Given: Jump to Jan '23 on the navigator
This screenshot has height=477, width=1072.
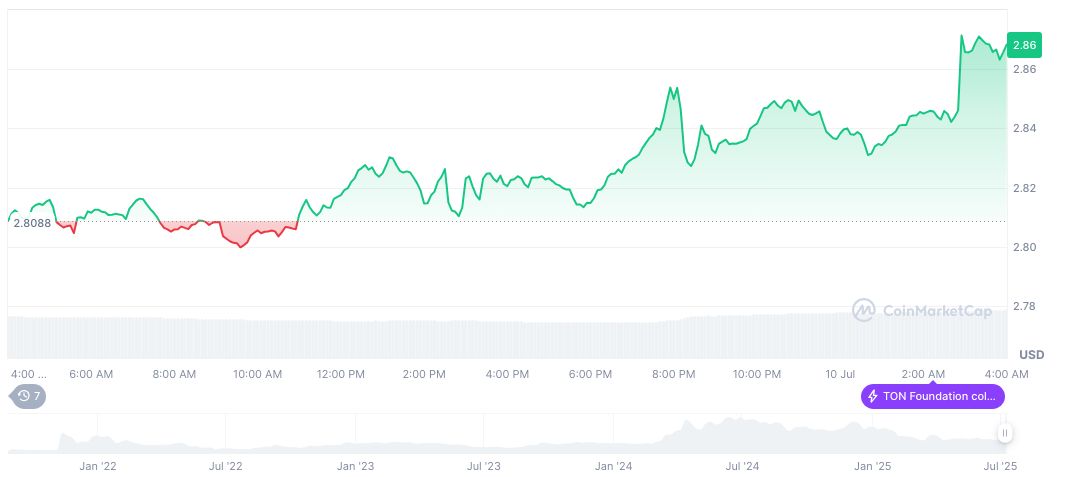Looking at the screenshot, I should tap(355, 466).
